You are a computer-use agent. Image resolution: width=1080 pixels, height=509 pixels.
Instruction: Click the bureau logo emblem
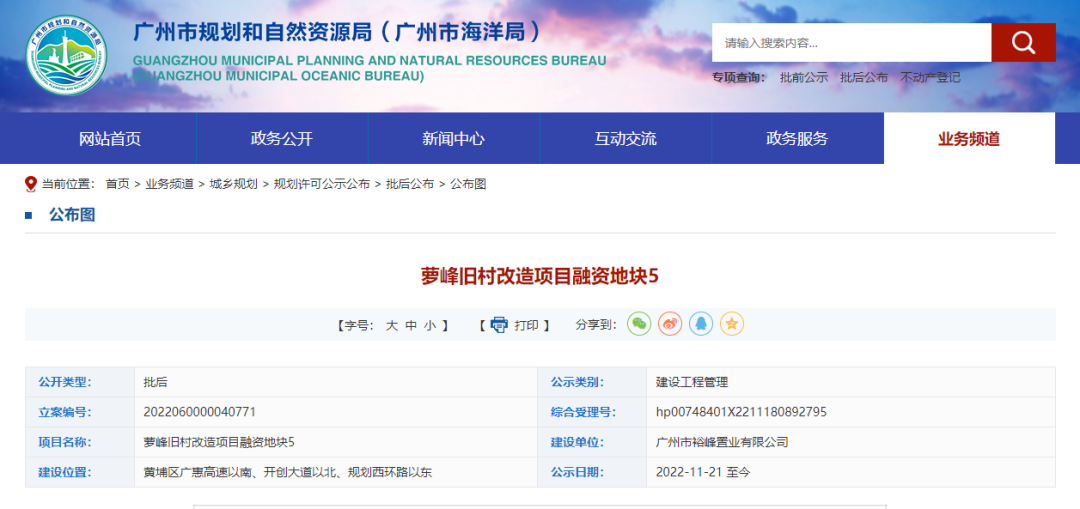click(x=67, y=54)
